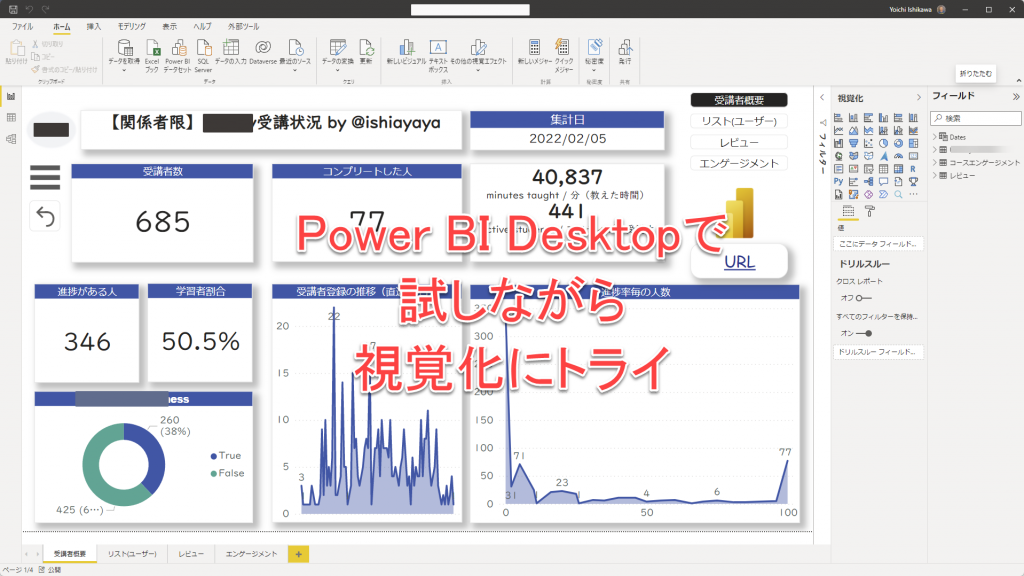Open the モデリング ribbon tab
Screen dimensions: 1024x576
point(131,27)
